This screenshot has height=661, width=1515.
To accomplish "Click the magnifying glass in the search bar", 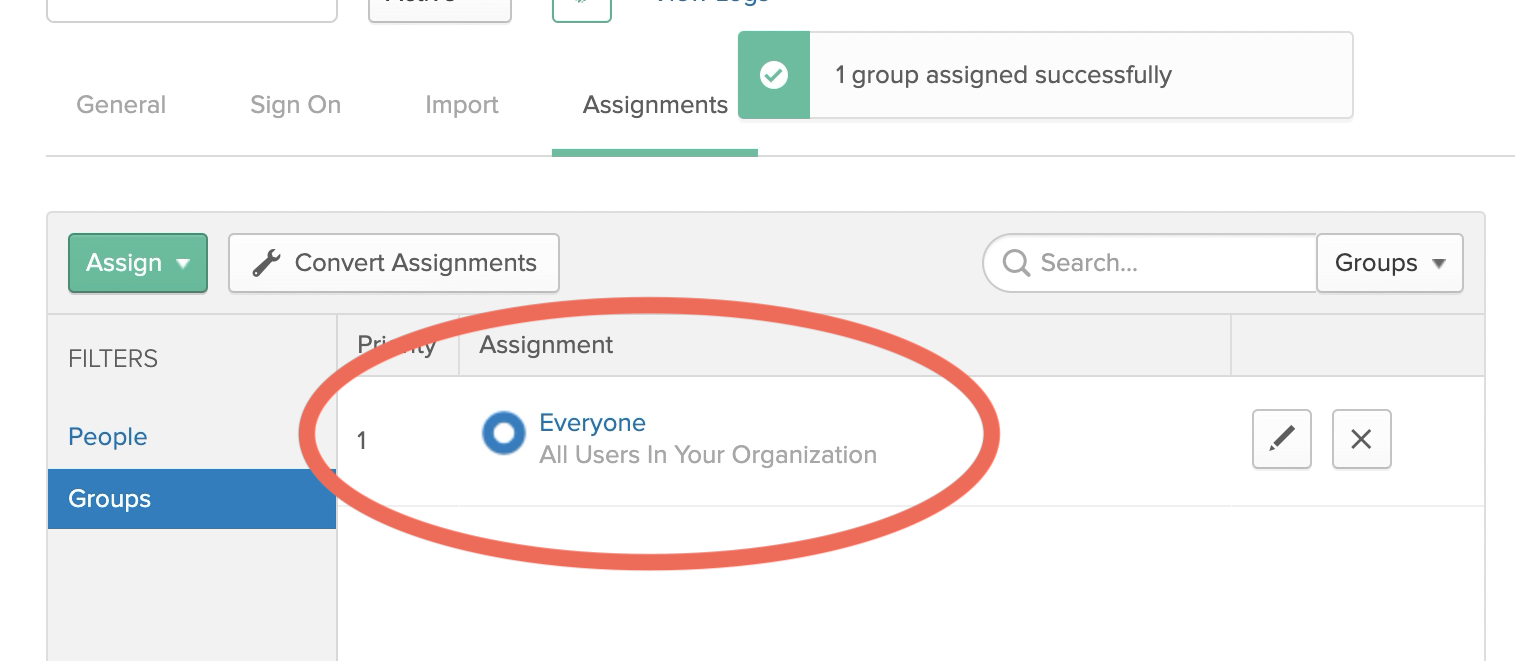I will (x=1016, y=263).
